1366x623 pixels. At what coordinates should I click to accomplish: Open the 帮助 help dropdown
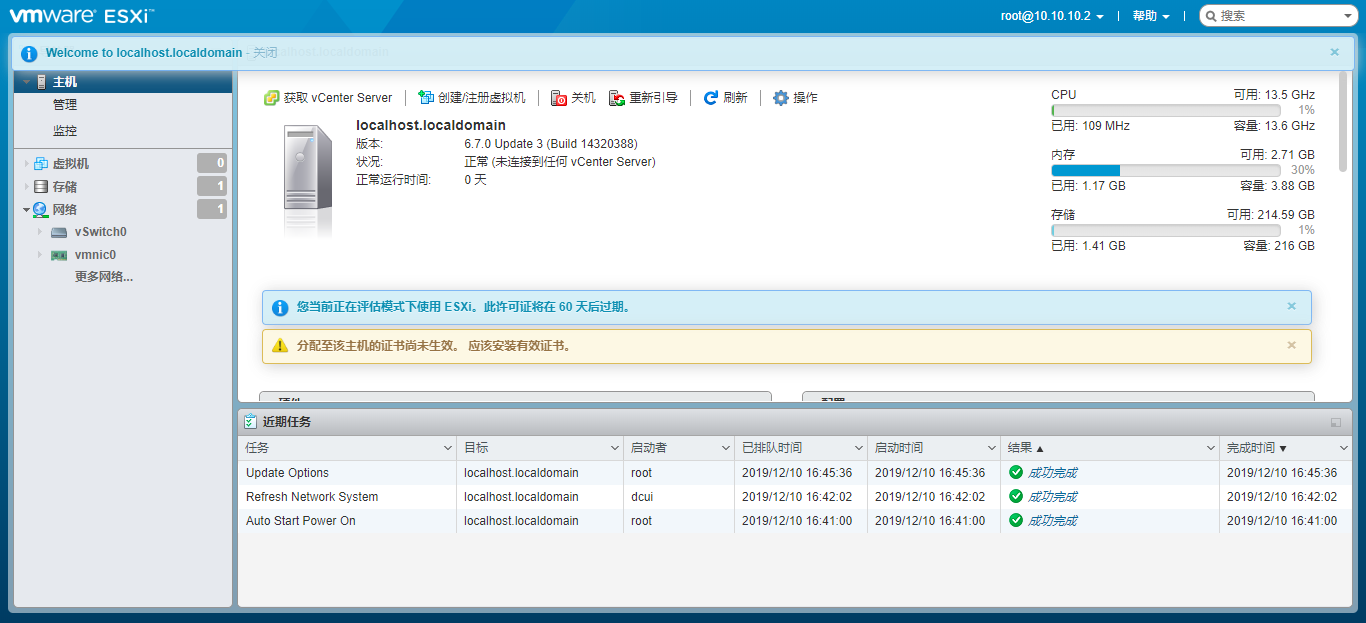click(x=1151, y=16)
